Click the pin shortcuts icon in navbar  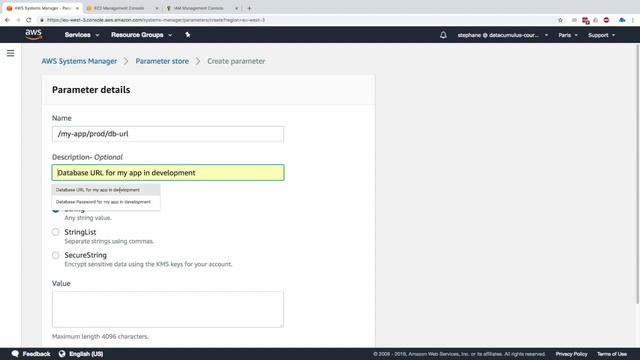point(187,35)
